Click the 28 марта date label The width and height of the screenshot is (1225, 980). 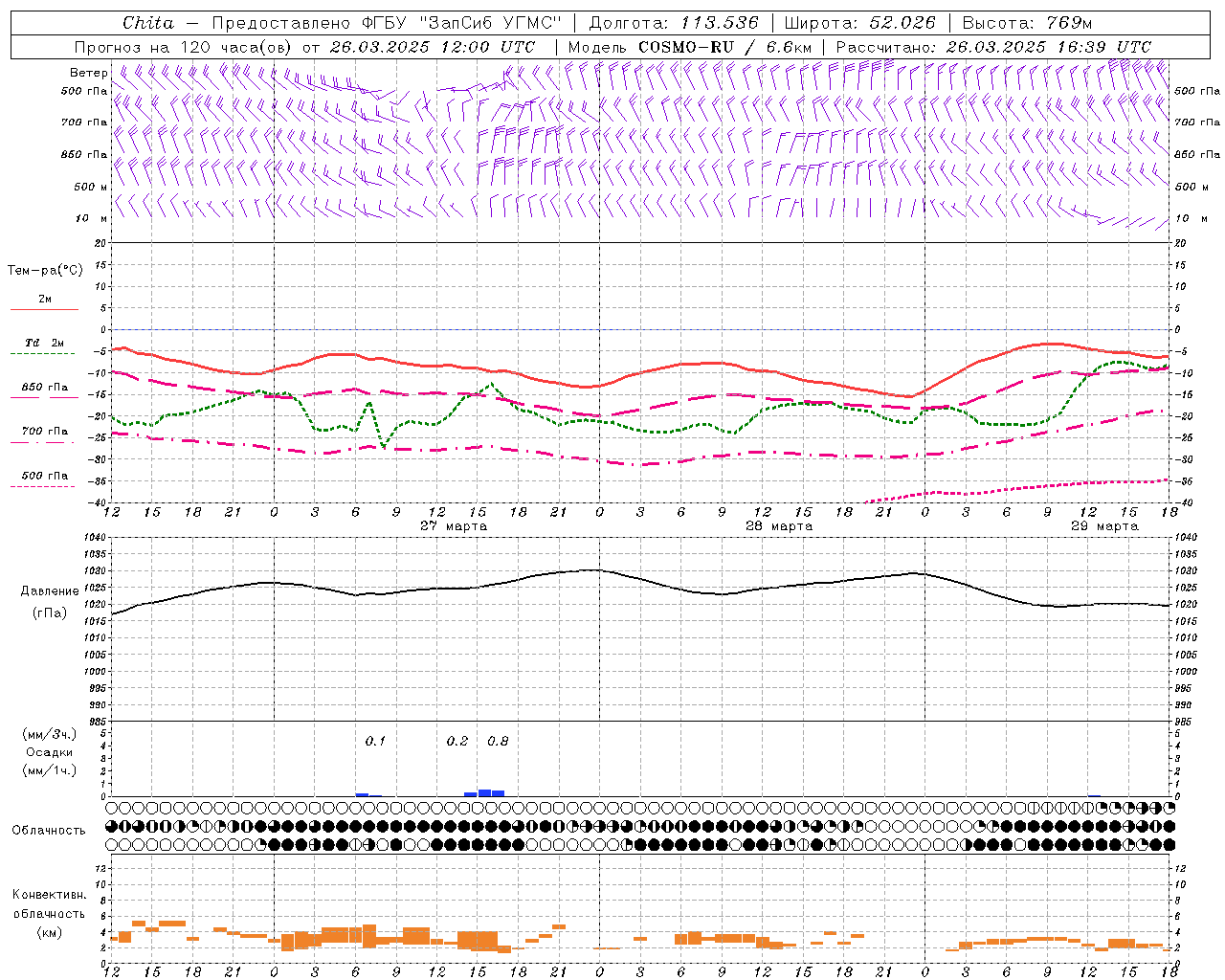[x=779, y=526]
